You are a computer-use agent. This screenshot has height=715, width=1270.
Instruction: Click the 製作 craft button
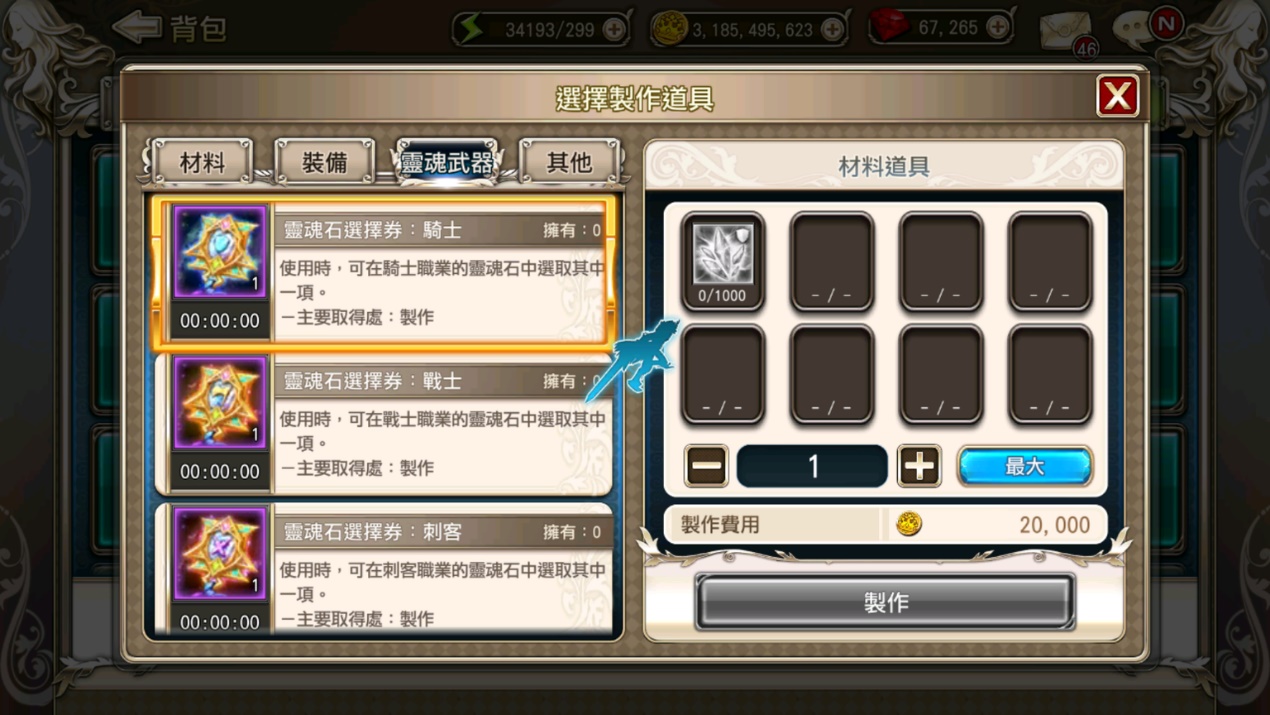click(x=885, y=602)
